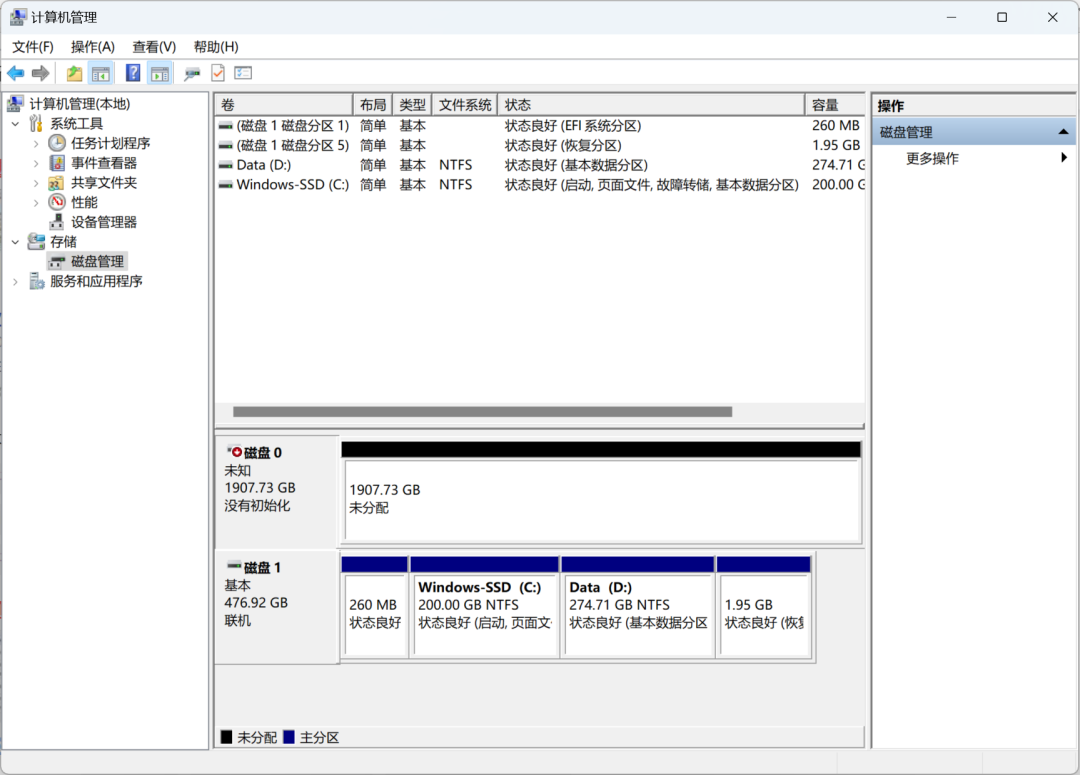Image resolution: width=1080 pixels, height=775 pixels.
Task: Click the Data (D:) volume row icon
Action: tap(225, 165)
